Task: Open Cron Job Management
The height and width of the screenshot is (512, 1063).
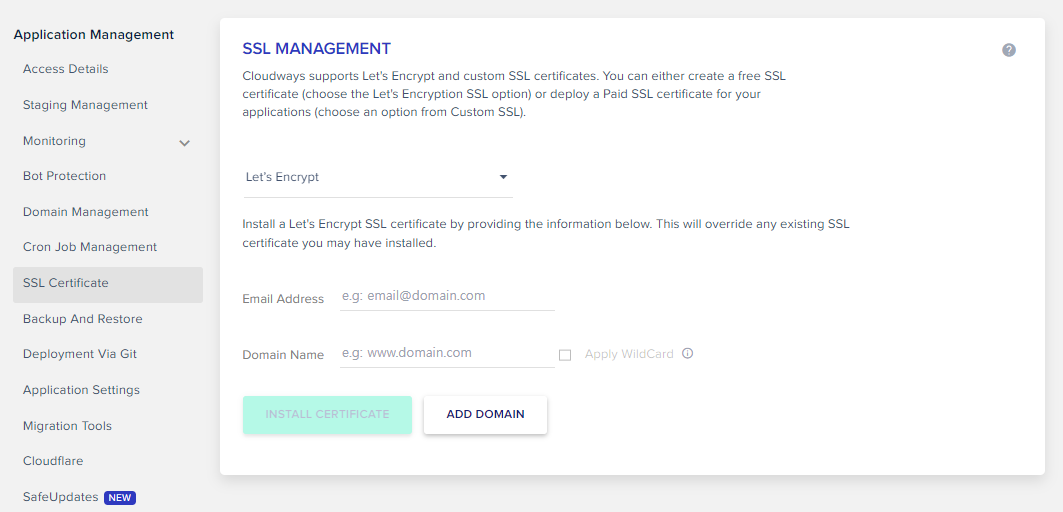Action: [90, 248]
